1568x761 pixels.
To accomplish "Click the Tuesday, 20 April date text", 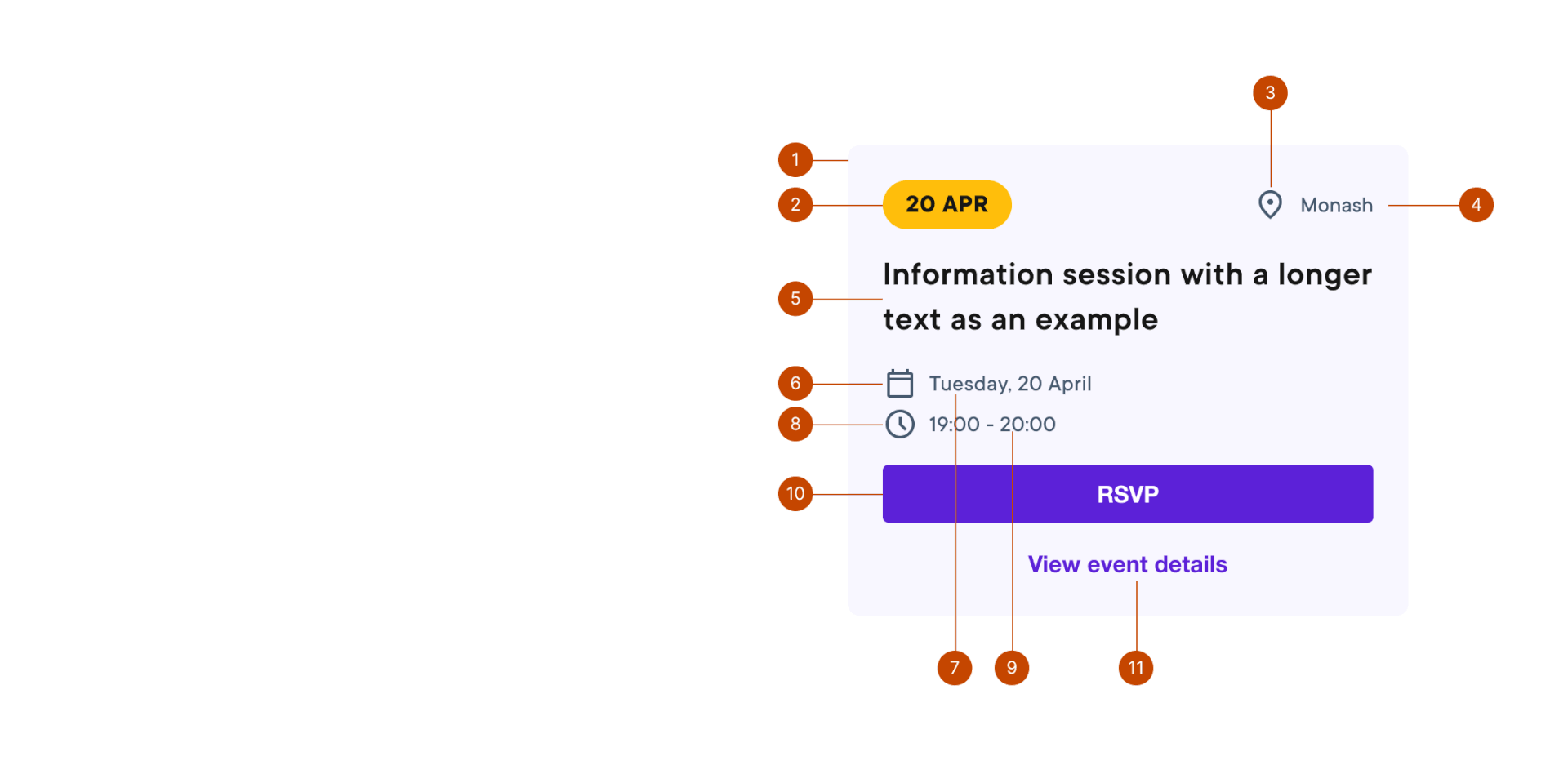I will [1010, 384].
